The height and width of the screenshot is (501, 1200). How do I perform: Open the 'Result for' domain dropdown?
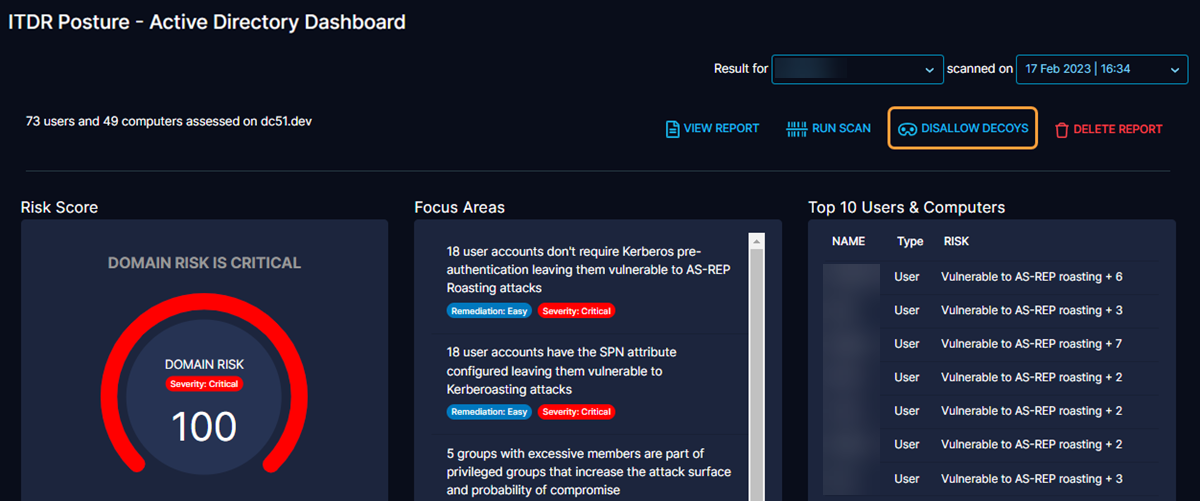[857, 69]
